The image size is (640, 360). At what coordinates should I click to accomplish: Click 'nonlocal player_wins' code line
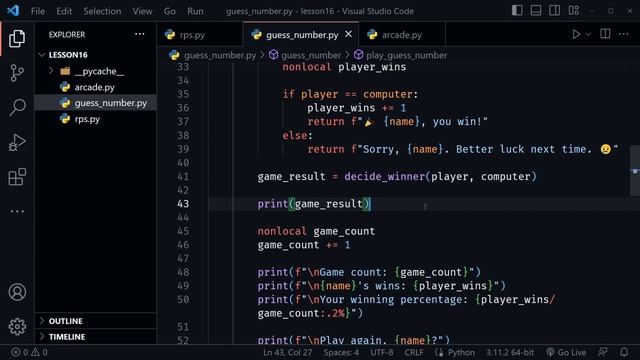click(x=344, y=67)
